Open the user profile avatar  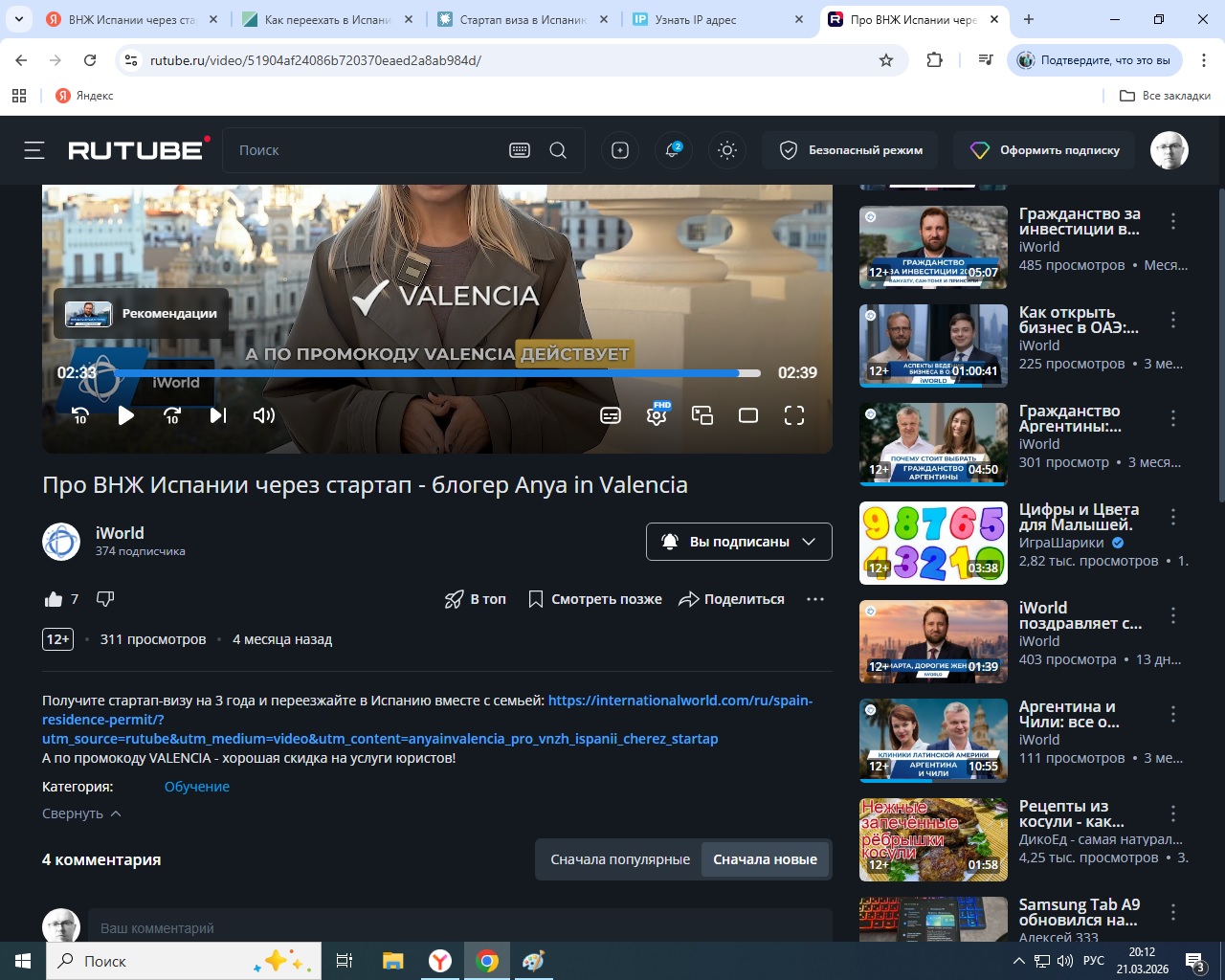[x=1169, y=150]
